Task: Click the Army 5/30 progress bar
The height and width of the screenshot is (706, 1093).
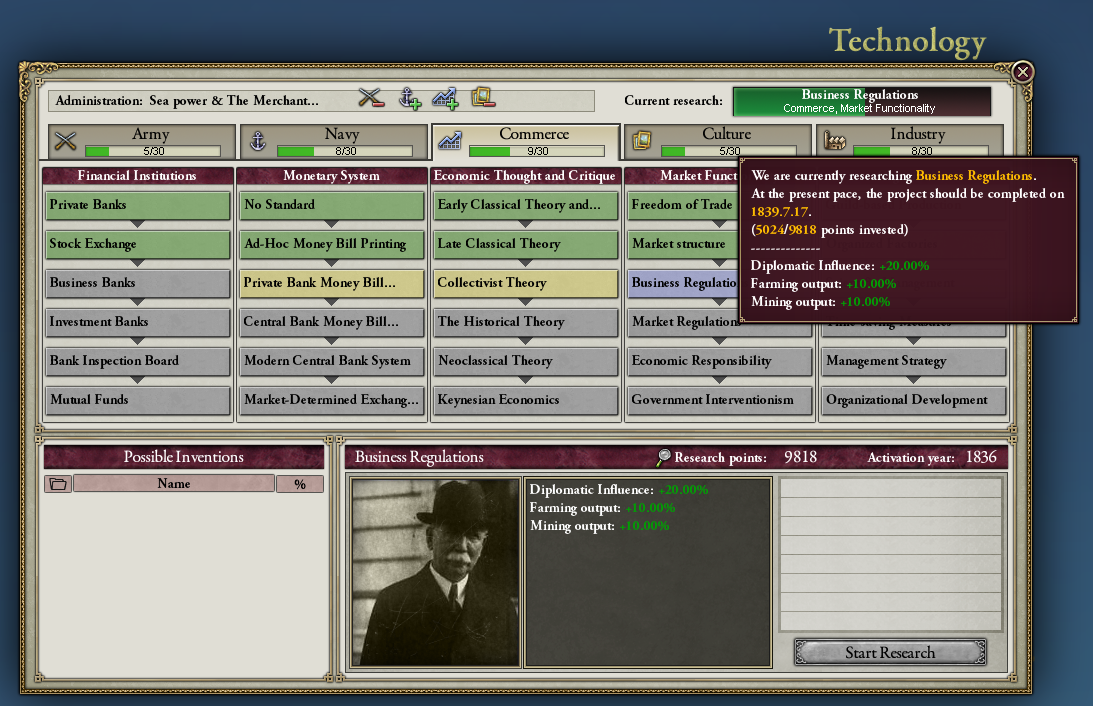Action: pyautogui.click(x=153, y=151)
